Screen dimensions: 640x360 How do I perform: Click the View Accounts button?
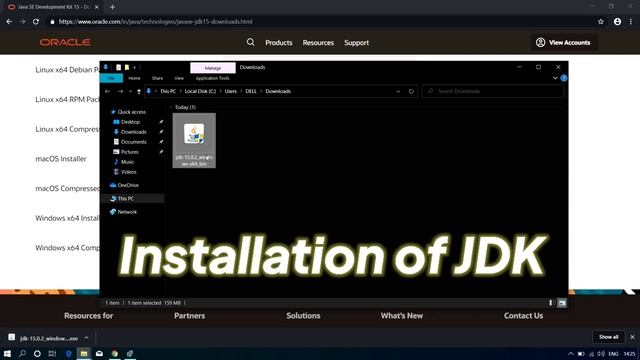coord(564,42)
